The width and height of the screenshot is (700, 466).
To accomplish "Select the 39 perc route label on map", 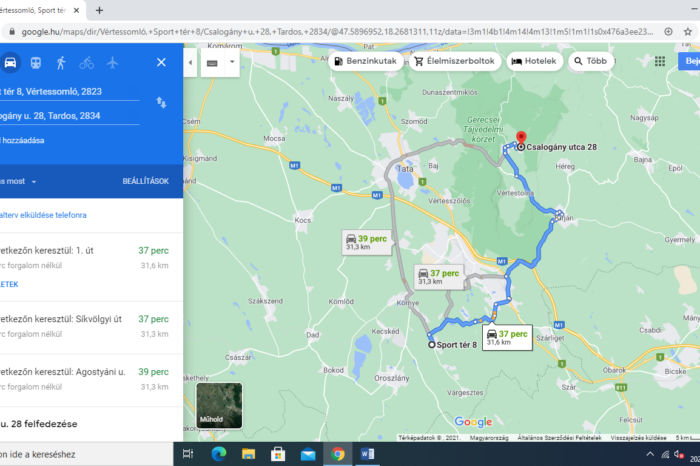I will point(367,242).
